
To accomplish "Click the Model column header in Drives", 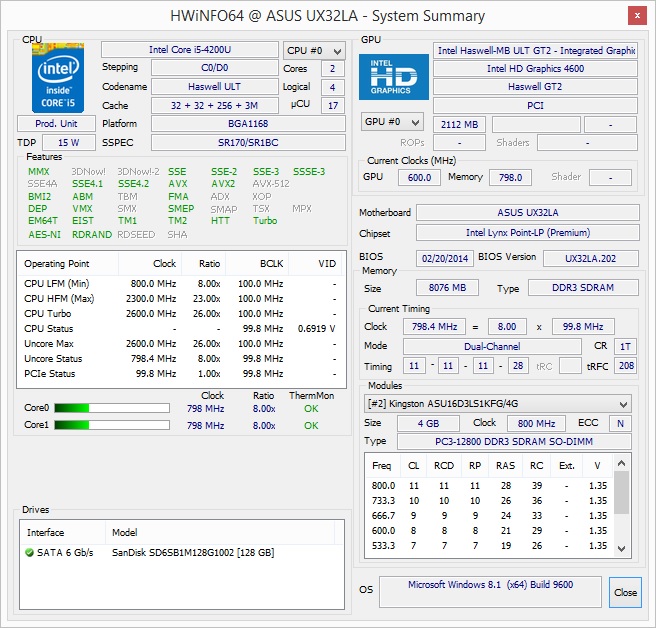I will click(220, 532).
